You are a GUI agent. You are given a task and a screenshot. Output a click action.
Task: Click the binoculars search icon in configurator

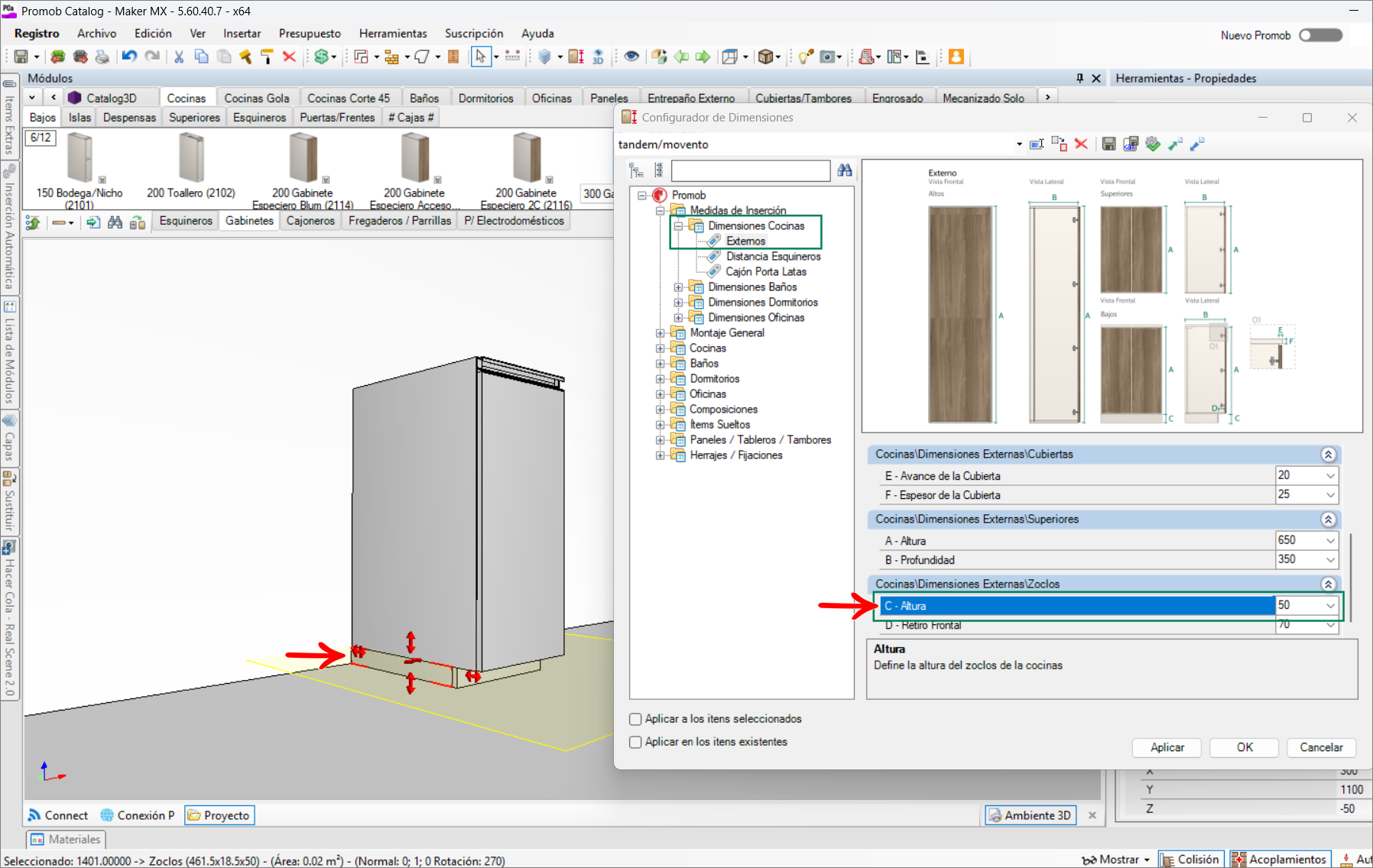(845, 170)
